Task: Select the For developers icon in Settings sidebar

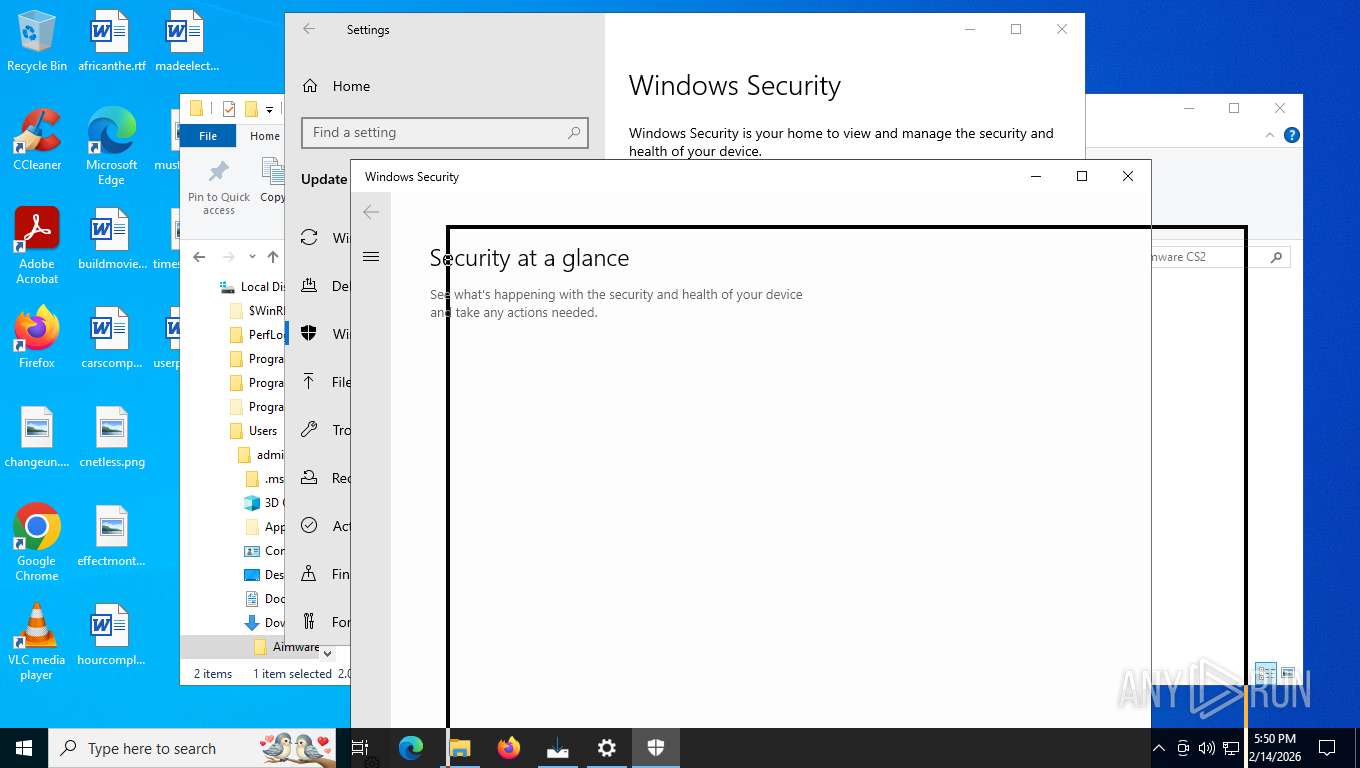Action: 310,622
